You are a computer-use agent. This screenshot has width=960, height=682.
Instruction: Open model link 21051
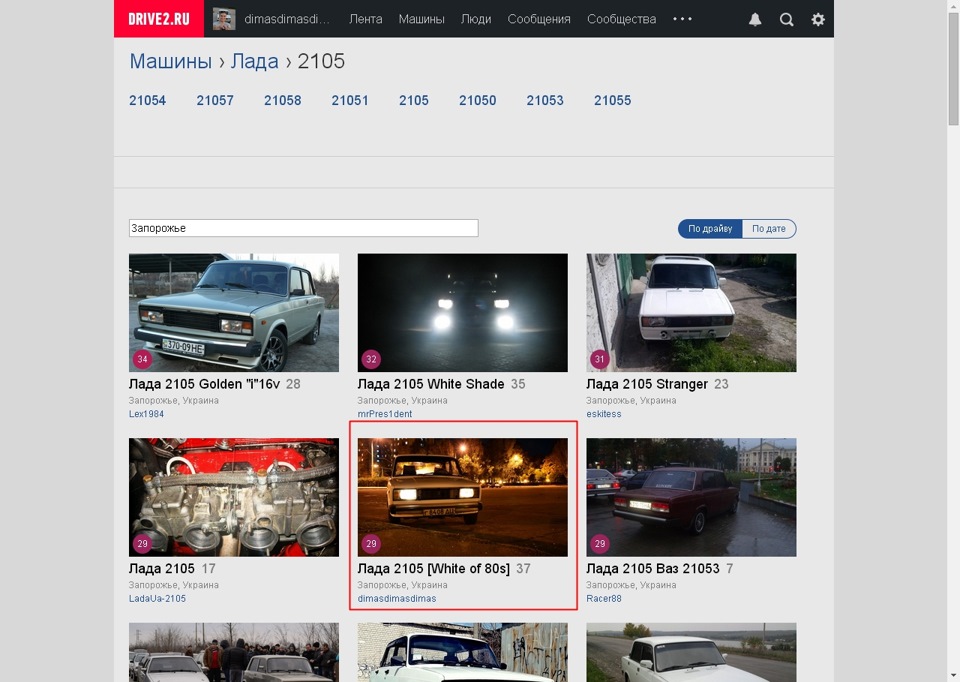[x=350, y=100]
